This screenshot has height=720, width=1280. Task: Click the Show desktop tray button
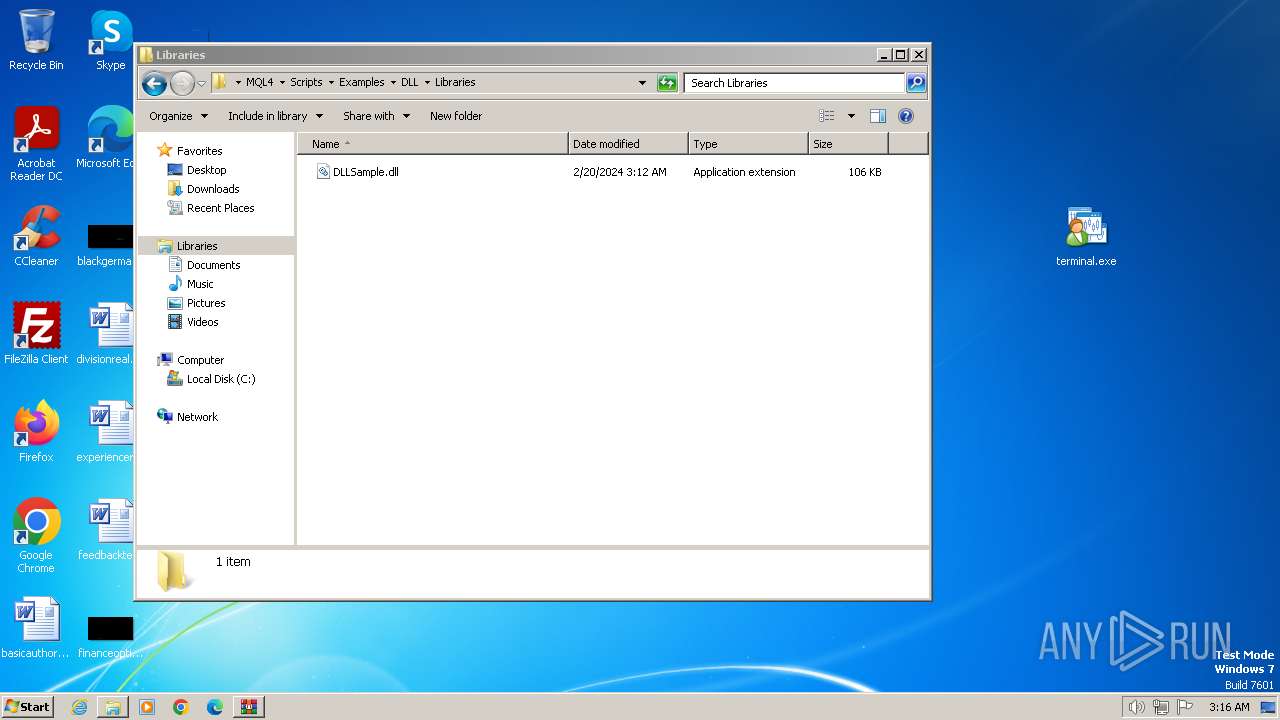click(x=1268, y=707)
